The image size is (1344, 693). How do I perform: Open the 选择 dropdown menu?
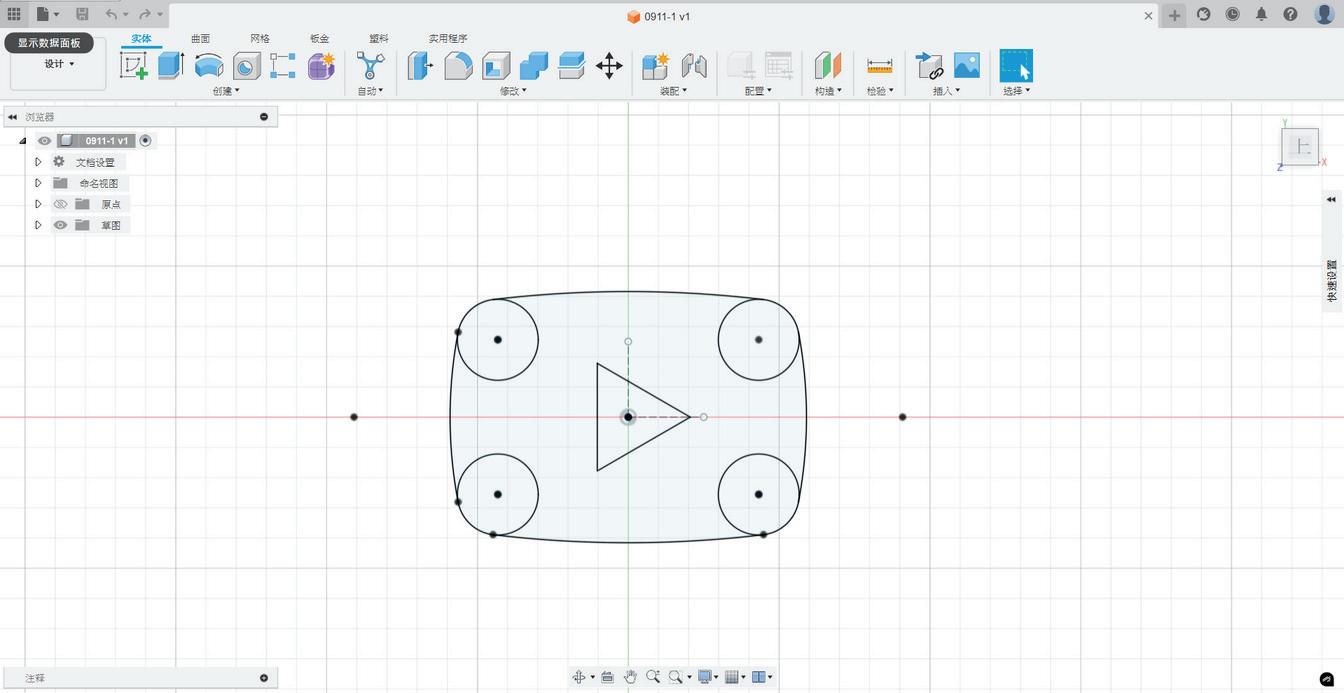click(x=1016, y=91)
